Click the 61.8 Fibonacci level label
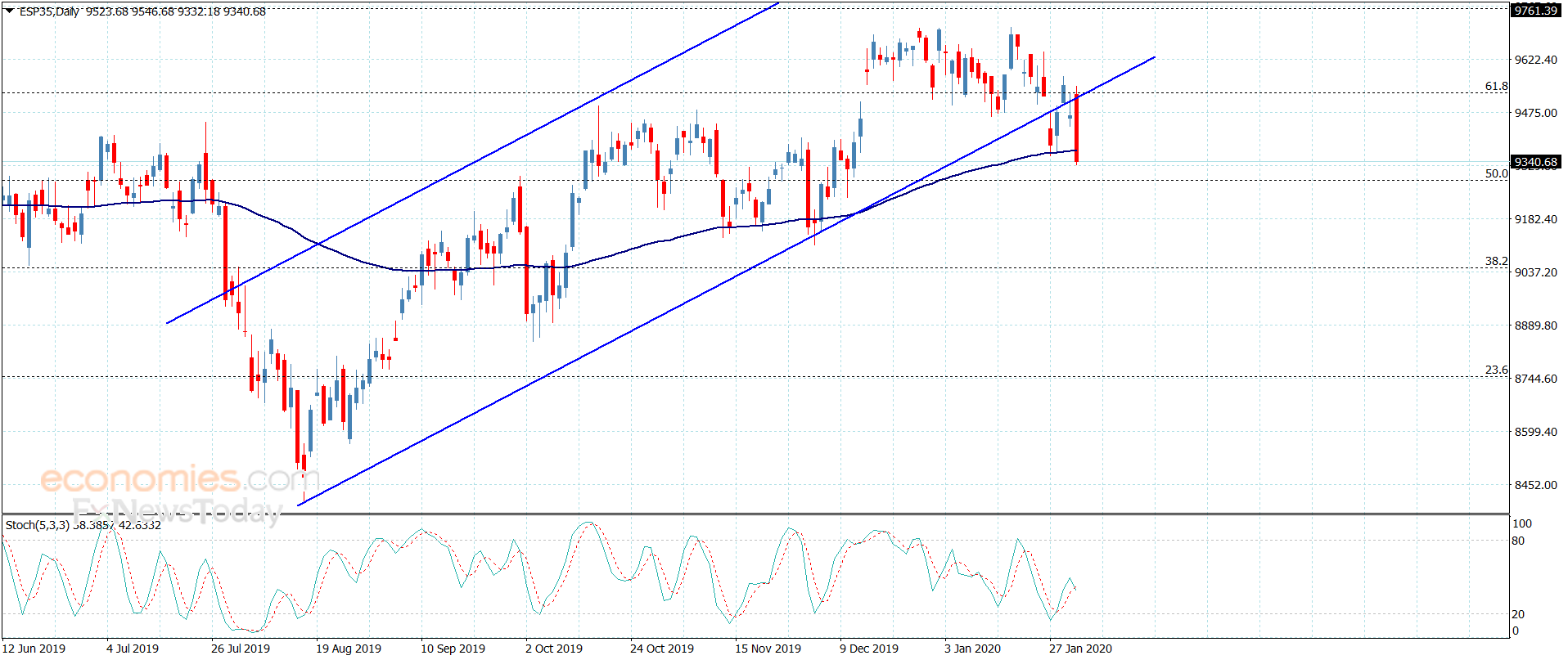The width and height of the screenshot is (1568, 660). (x=1496, y=86)
